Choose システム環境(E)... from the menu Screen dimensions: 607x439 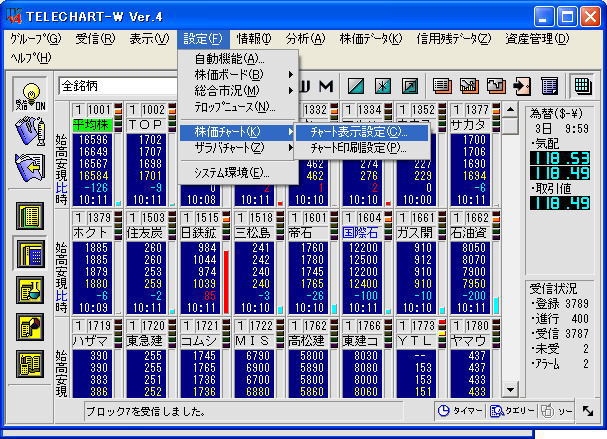(x=238, y=173)
